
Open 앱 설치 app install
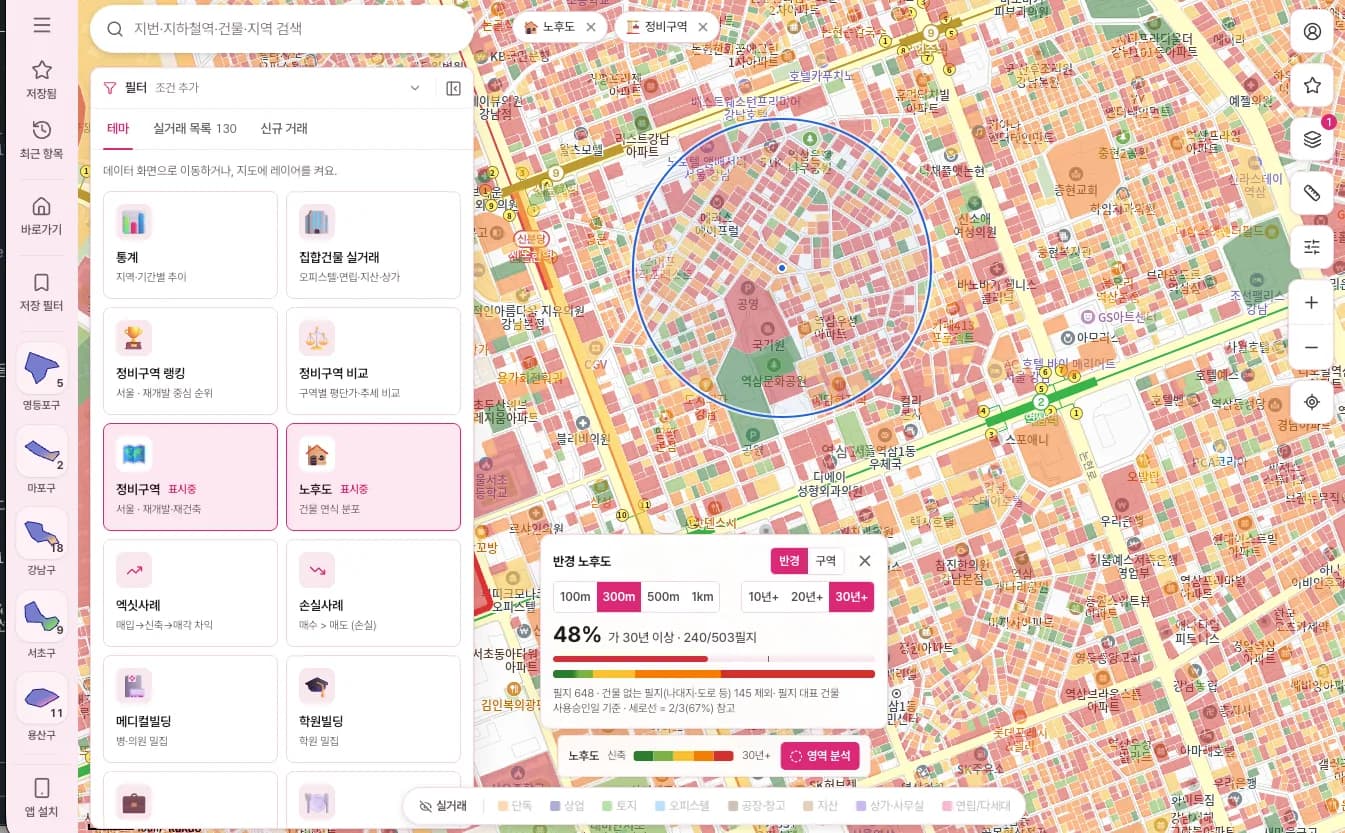[x=41, y=797]
